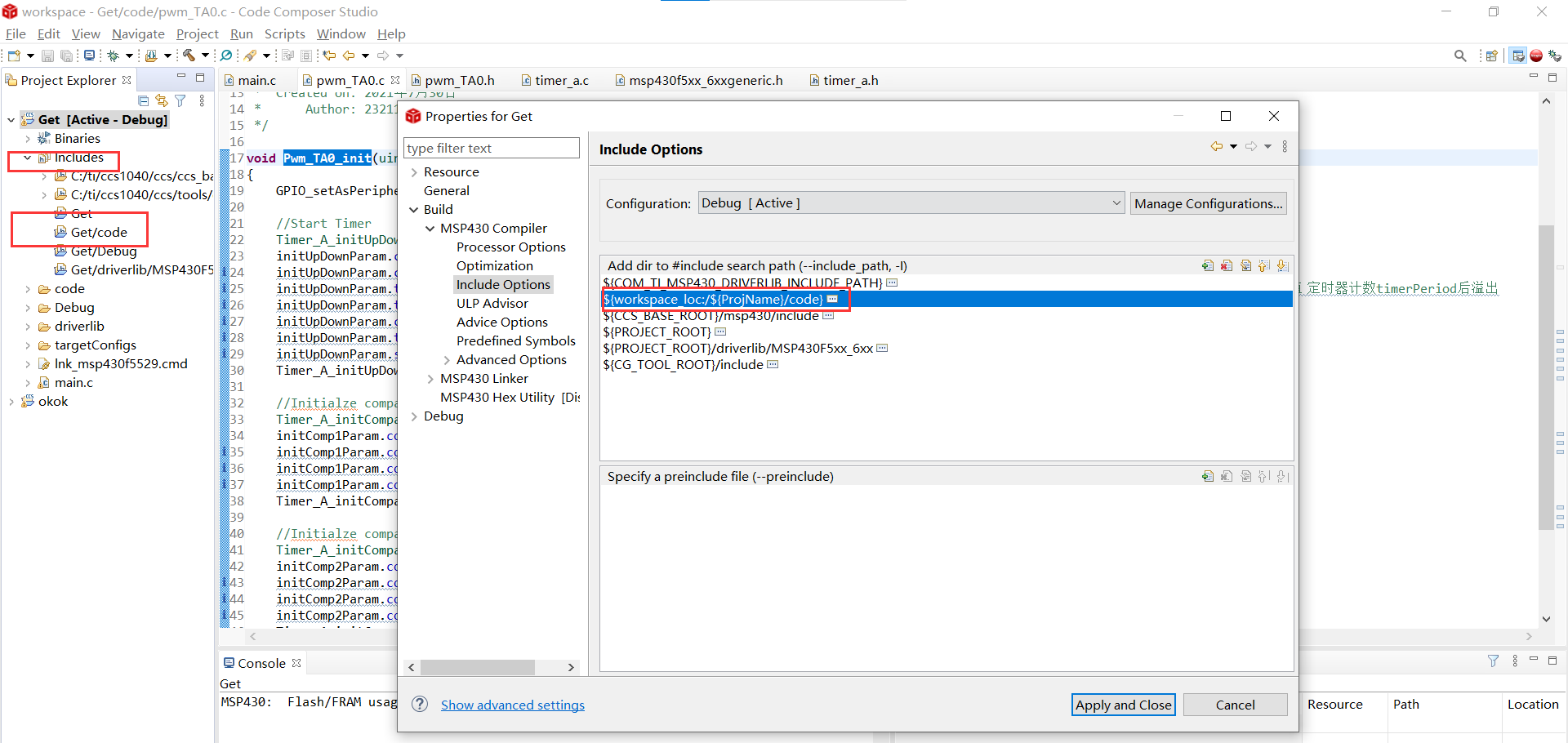Move the selected include path up
Image resolution: width=1568 pixels, height=743 pixels.
pos(1263,265)
